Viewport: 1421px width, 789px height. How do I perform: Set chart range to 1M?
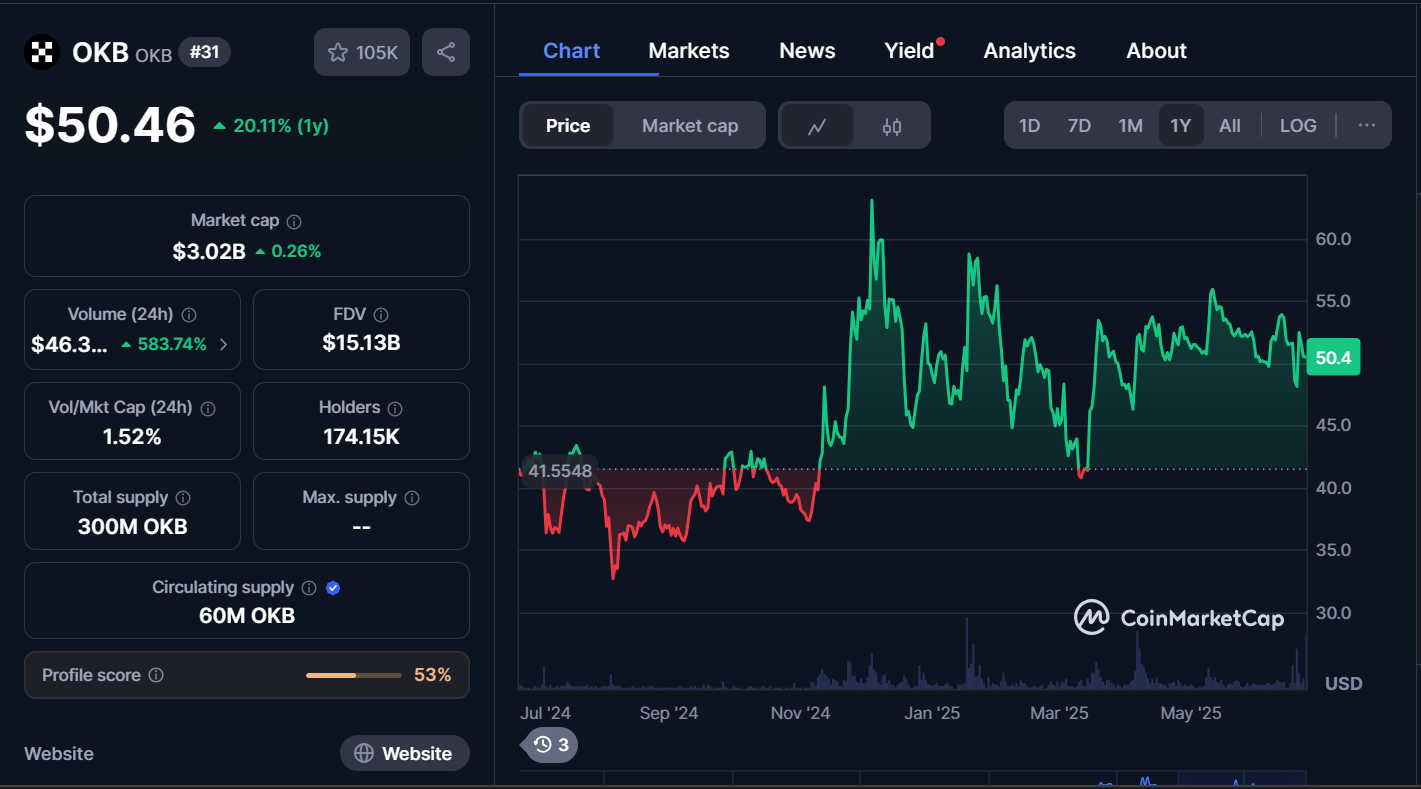tap(1130, 126)
